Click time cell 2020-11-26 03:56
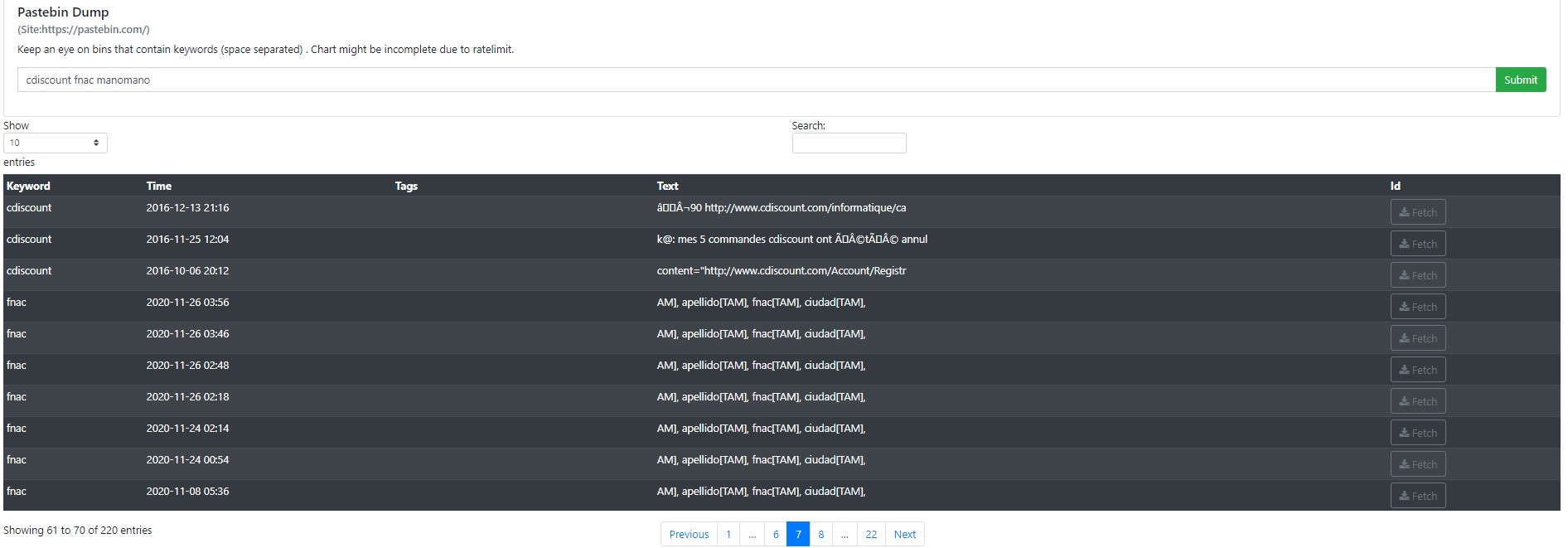The height and width of the screenshot is (548, 1568). point(187,302)
